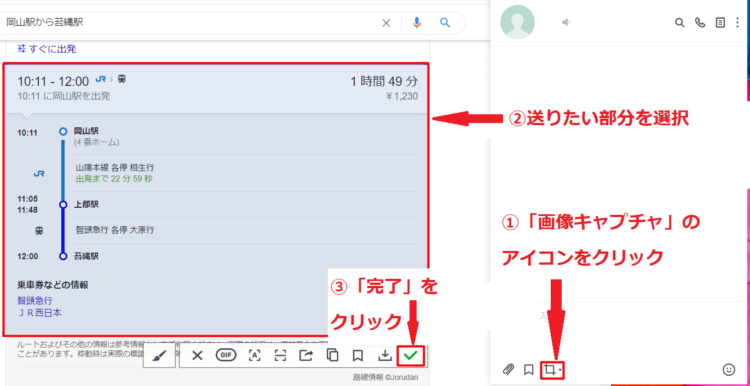Click the 岡山駅 station name
This screenshot has width=750, height=386.
(87, 131)
